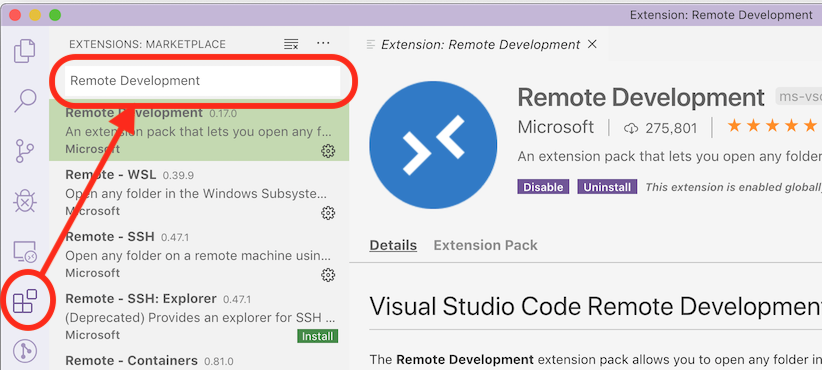Open the manage gear for Remote - WSL
The width and height of the screenshot is (822, 370).
point(328,213)
